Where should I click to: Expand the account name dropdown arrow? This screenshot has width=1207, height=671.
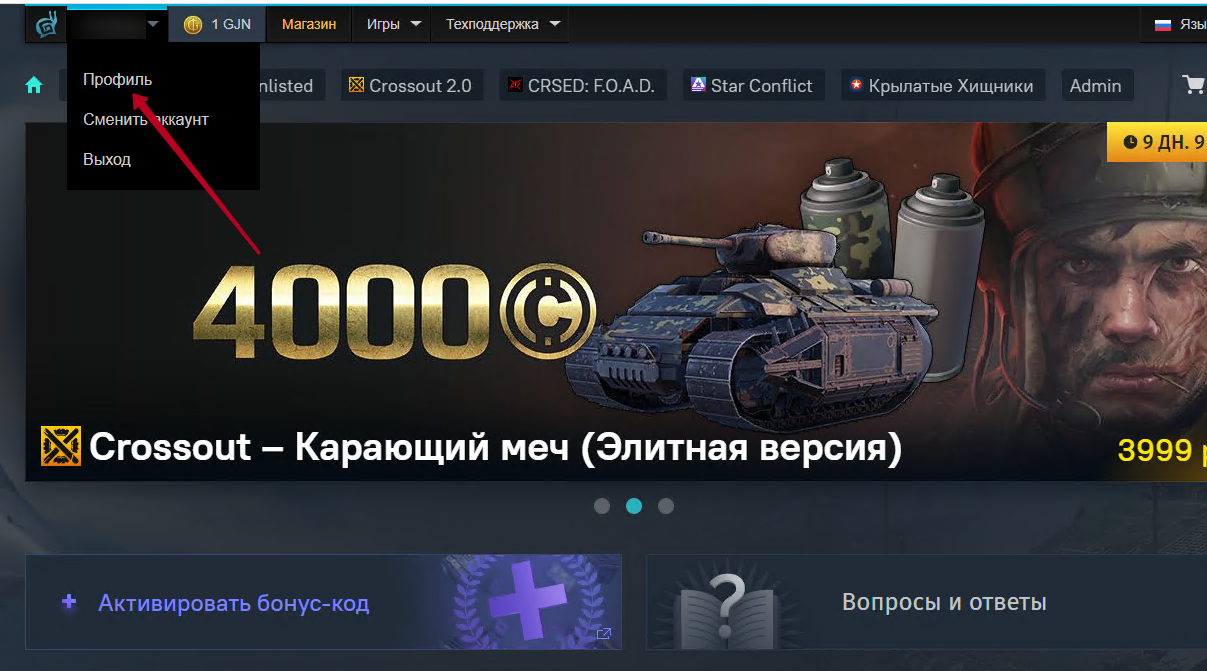click(153, 24)
